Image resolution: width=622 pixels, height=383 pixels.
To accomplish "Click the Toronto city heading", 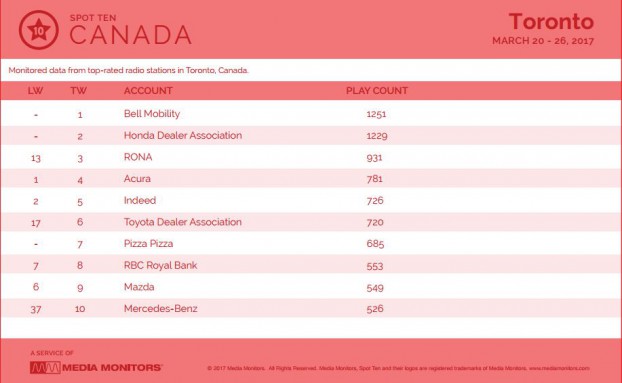I will (551, 21).
